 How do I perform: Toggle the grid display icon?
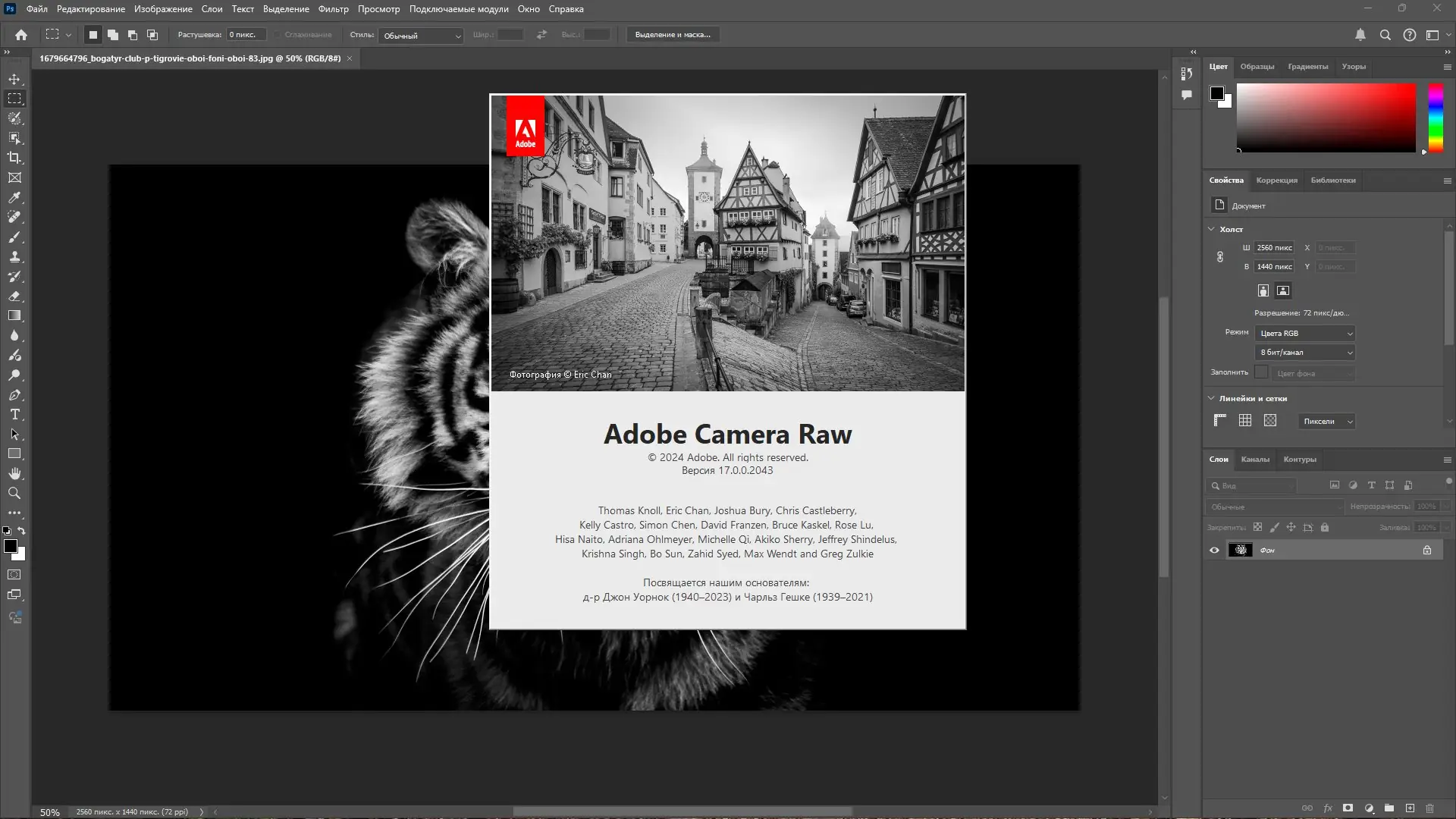tap(1245, 421)
